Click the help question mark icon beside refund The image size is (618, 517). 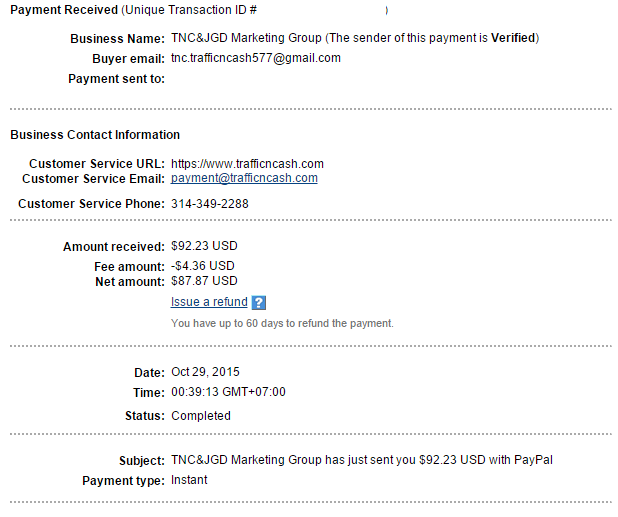pyautogui.click(x=259, y=302)
